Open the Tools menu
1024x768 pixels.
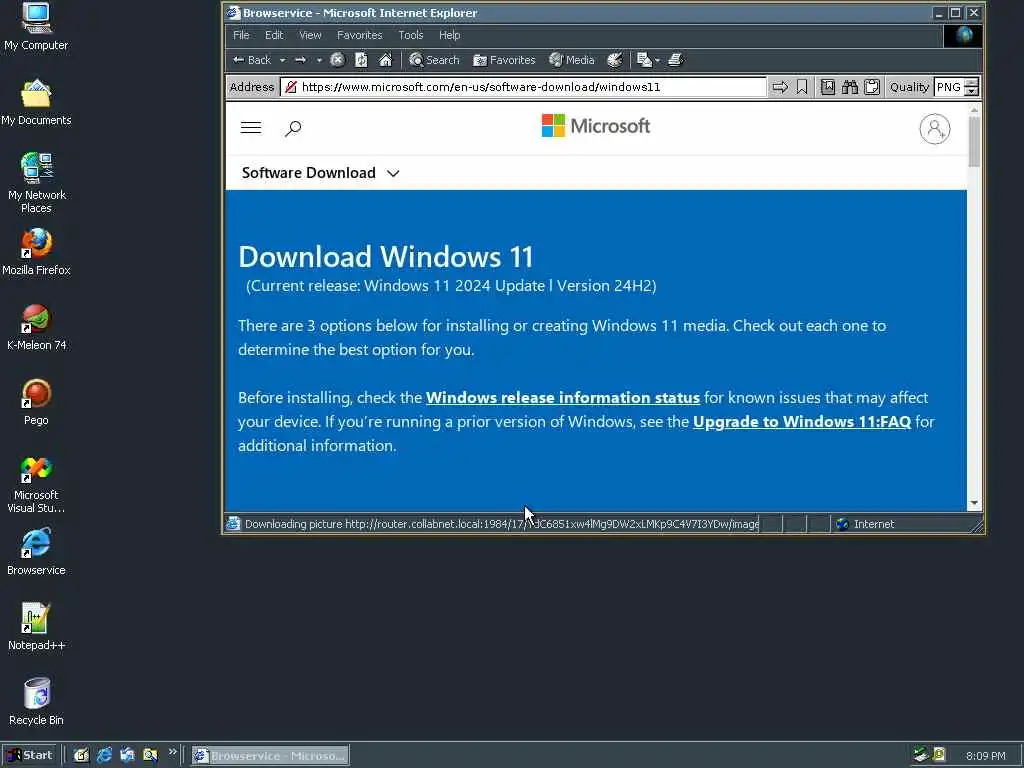pyautogui.click(x=411, y=35)
